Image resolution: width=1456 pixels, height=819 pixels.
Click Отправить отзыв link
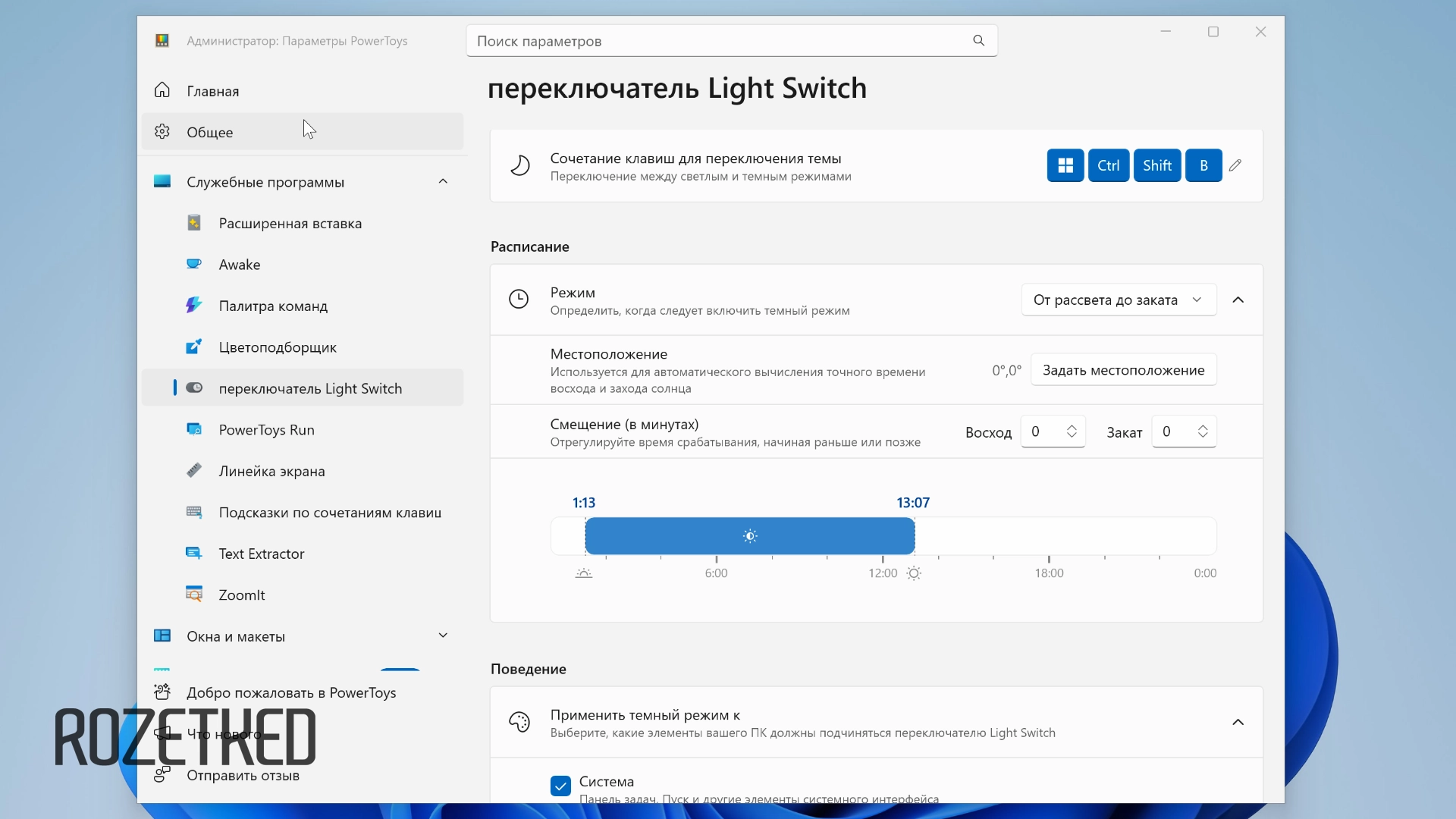[x=243, y=775]
